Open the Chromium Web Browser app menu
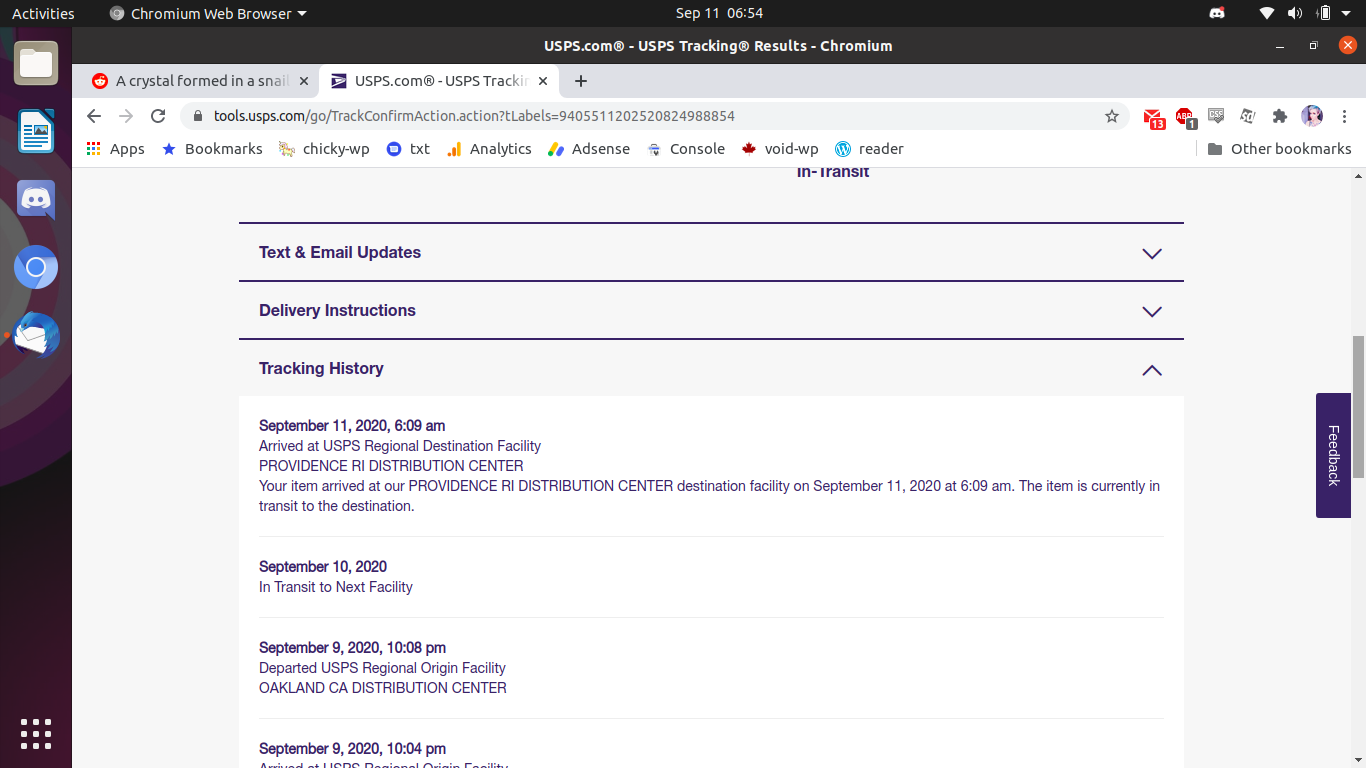The height and width of the screenshot is (768, 1366). 207,14
